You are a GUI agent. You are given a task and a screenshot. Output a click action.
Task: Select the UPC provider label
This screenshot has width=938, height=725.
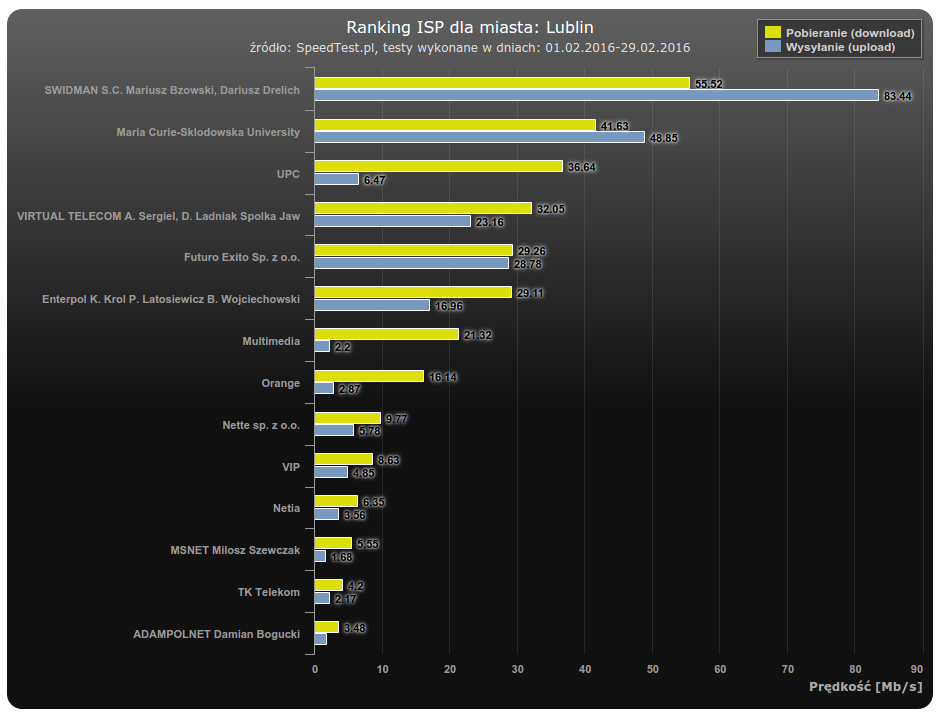point(288,174)
